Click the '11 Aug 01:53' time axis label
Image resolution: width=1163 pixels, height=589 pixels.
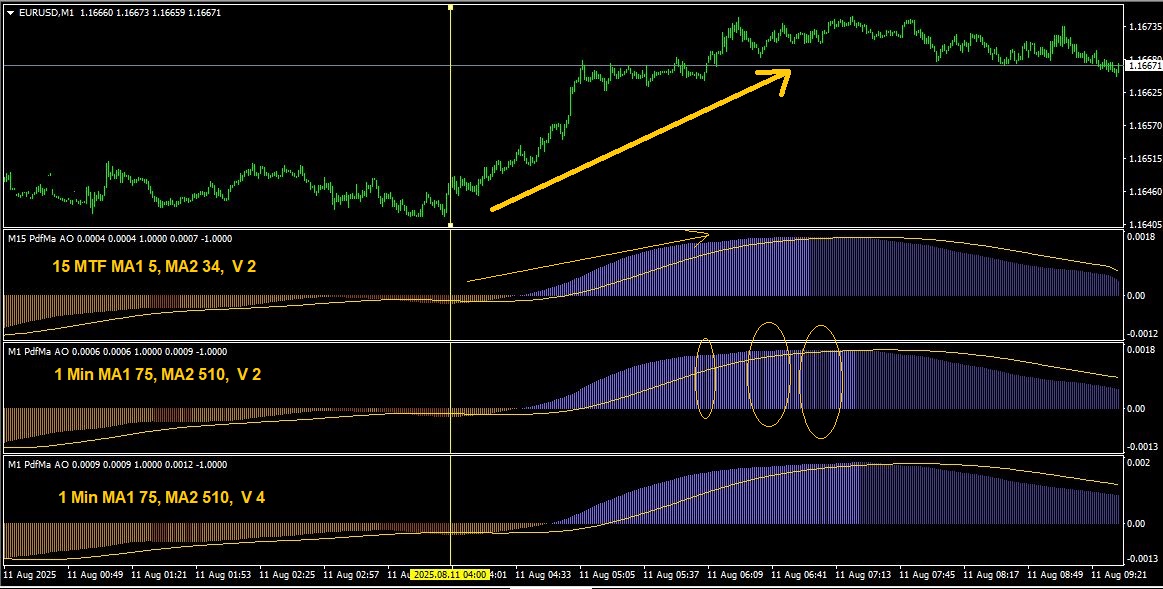pos(222,575)
